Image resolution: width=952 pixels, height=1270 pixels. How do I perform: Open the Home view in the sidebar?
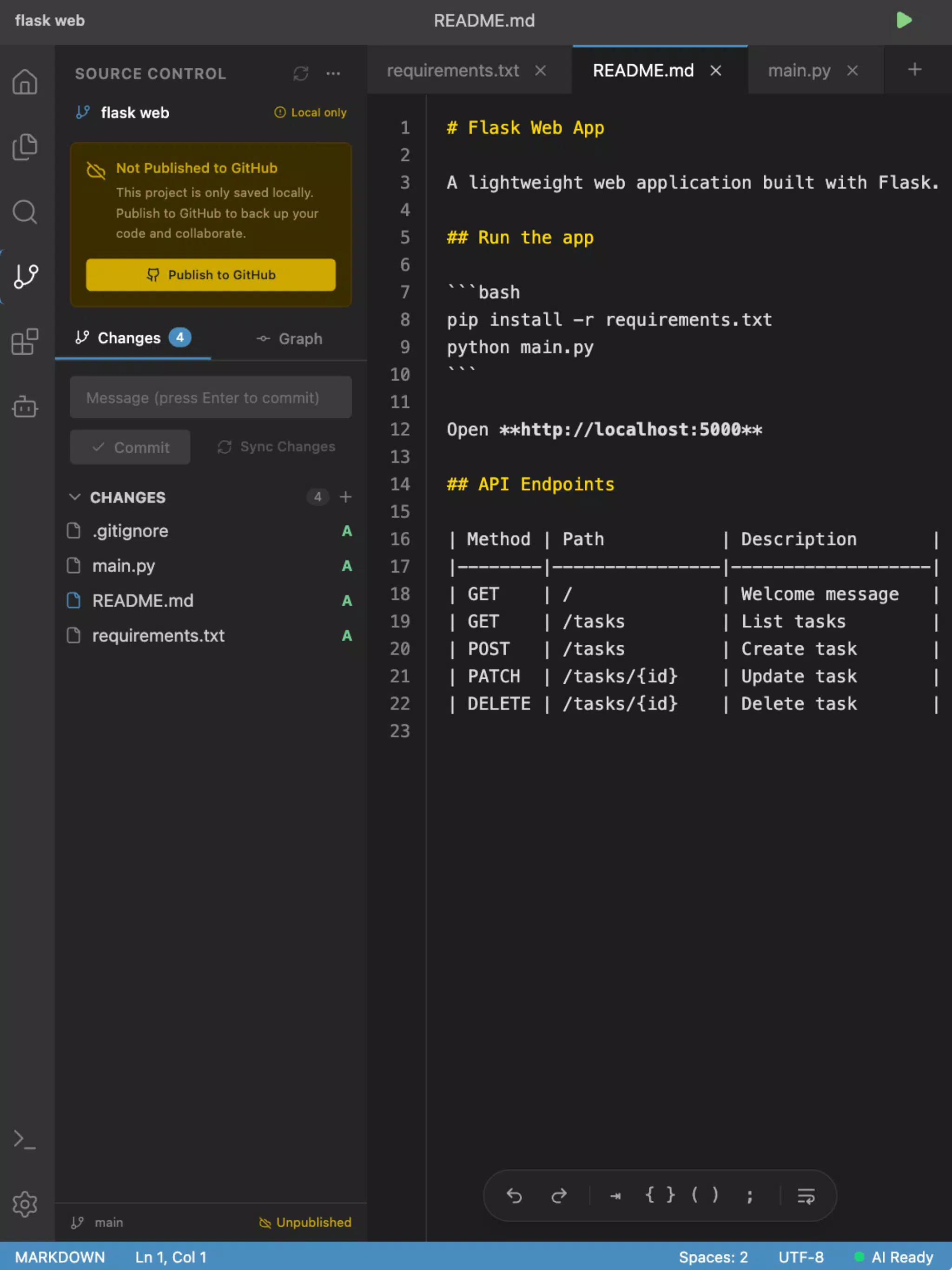[x=25, y=81]
